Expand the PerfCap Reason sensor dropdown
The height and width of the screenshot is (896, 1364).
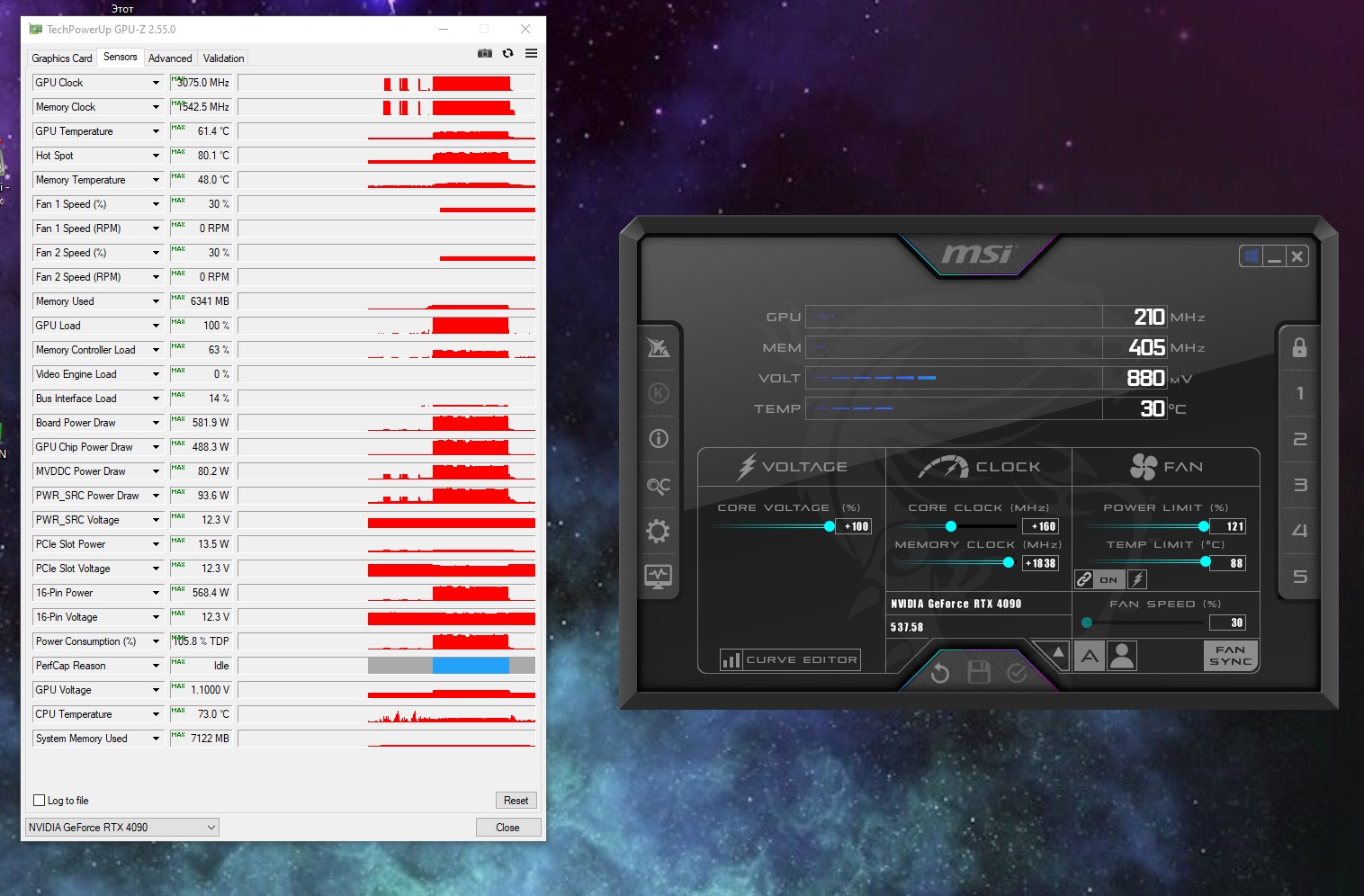[x=156, y=666]
